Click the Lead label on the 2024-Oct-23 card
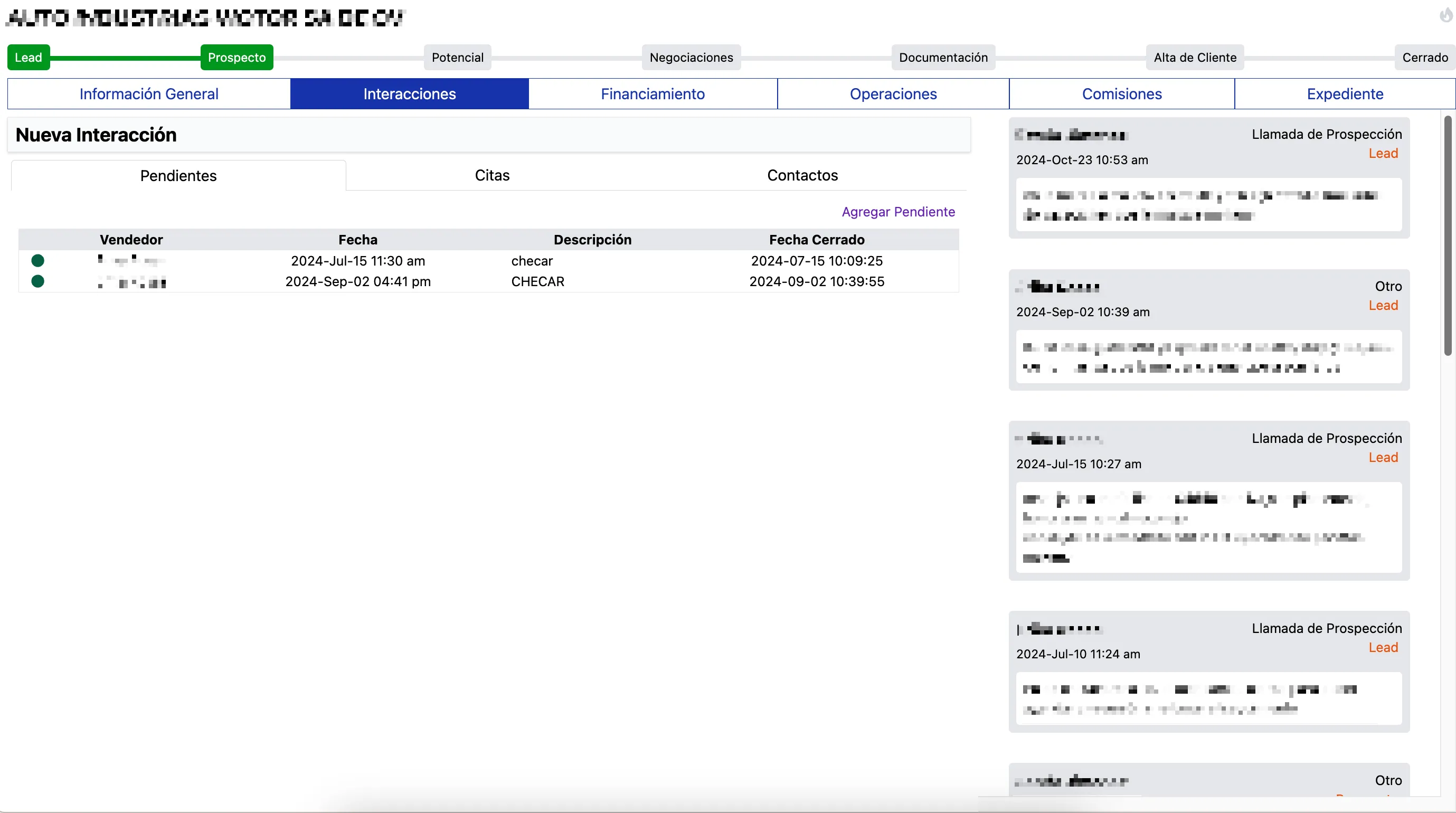1456x813 pixels. pyautogui.click(x=1383, y=153)
